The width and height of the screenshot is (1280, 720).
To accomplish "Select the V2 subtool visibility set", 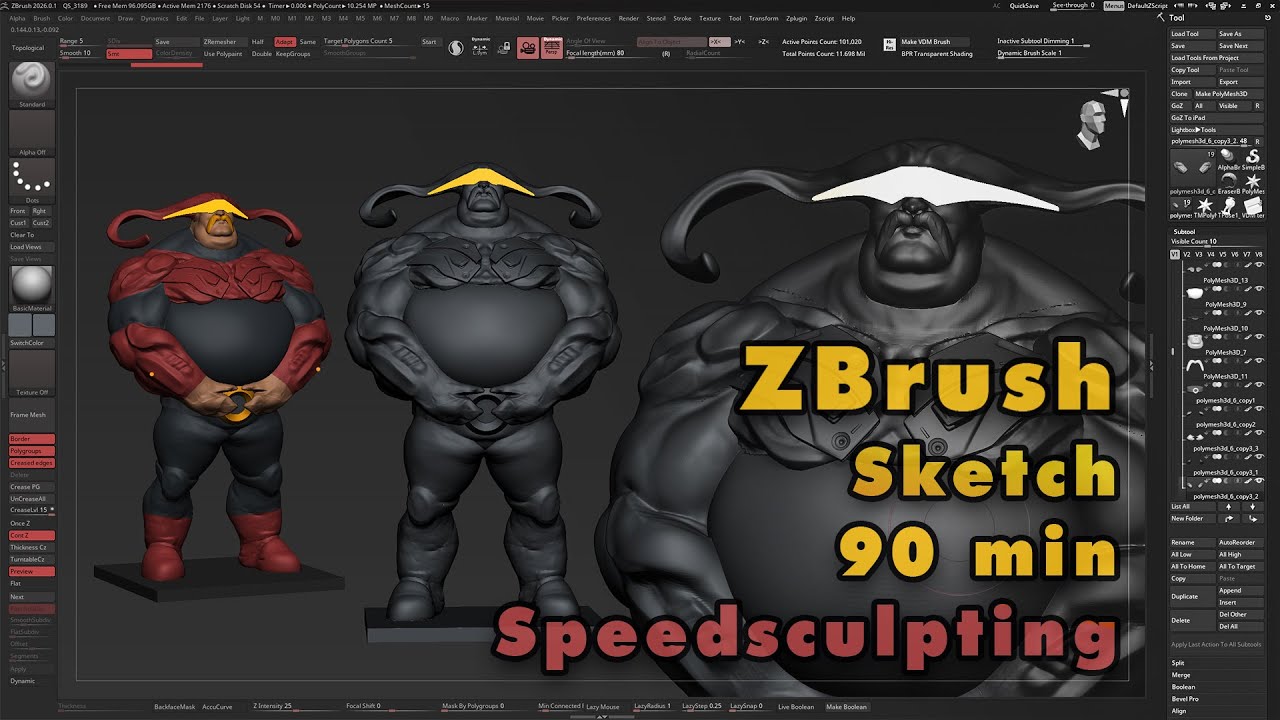I will tap(1187, 255).
